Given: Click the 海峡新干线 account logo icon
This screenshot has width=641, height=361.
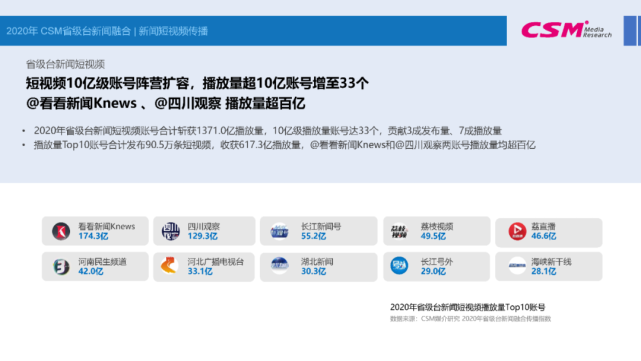Looking at the screenshot, I should 517,266.
